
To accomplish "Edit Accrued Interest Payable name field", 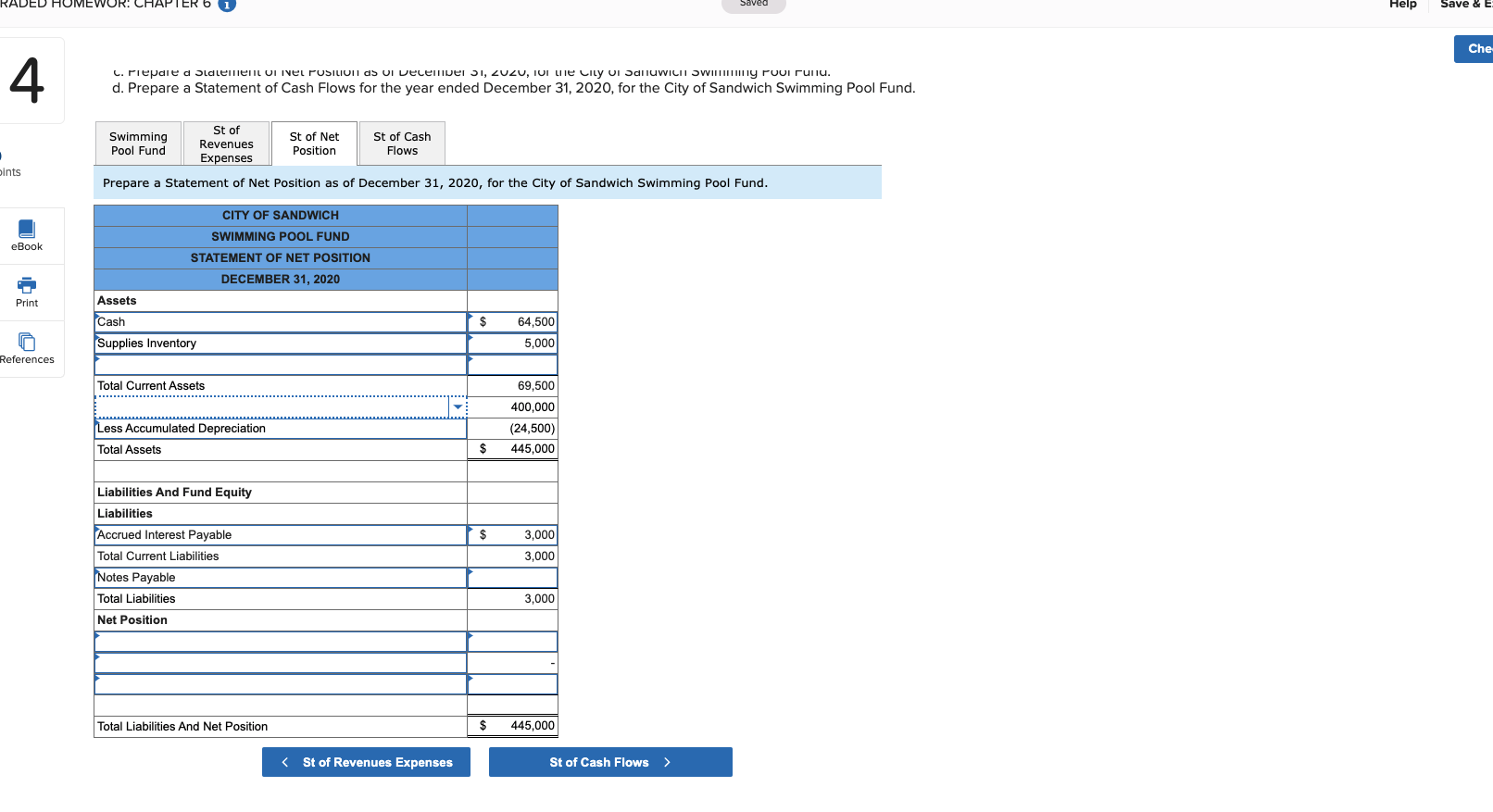I will click(x=281, y=535).
